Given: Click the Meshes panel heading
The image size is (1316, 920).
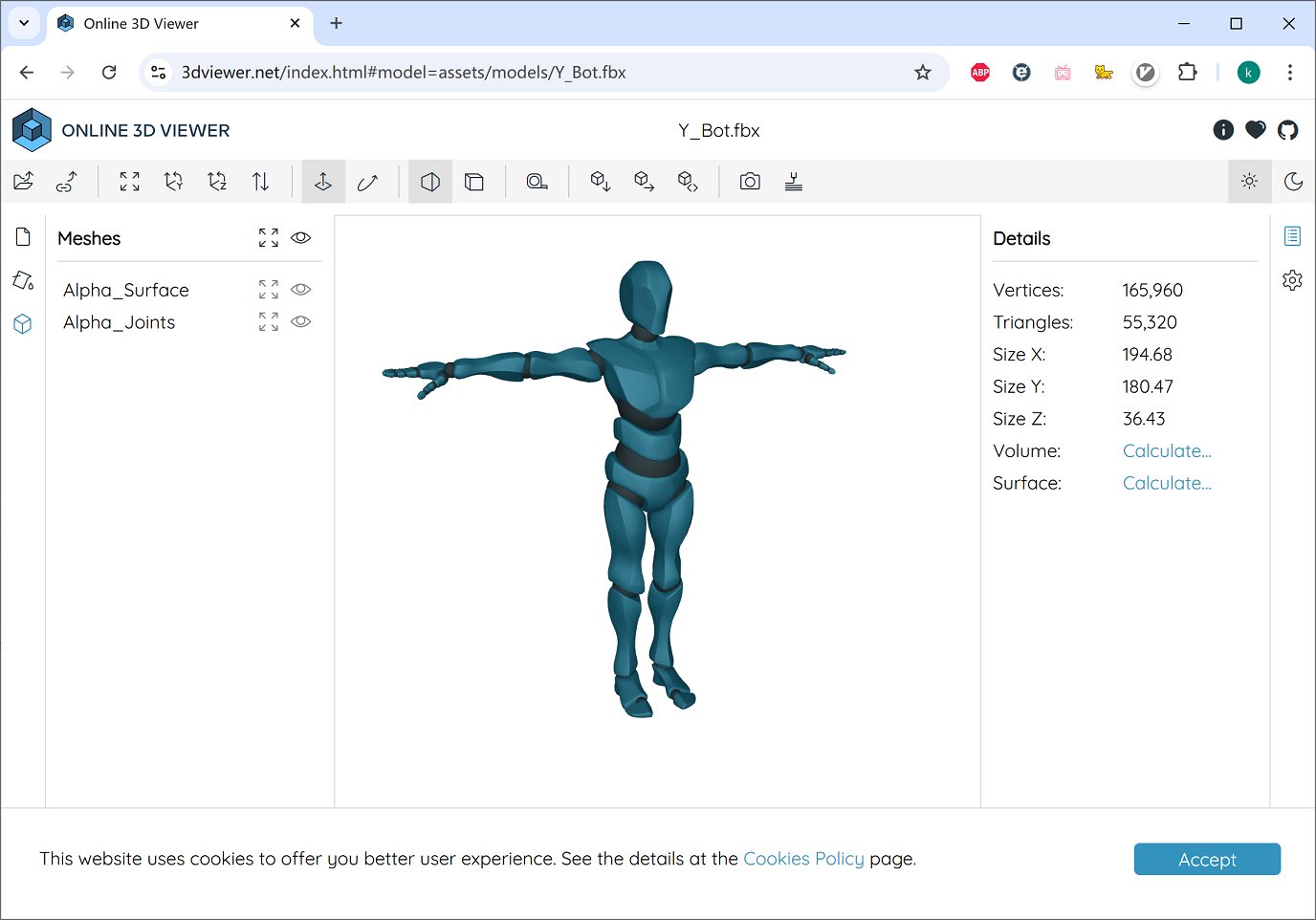Looking at the screenshot, I should click(89, 238).
